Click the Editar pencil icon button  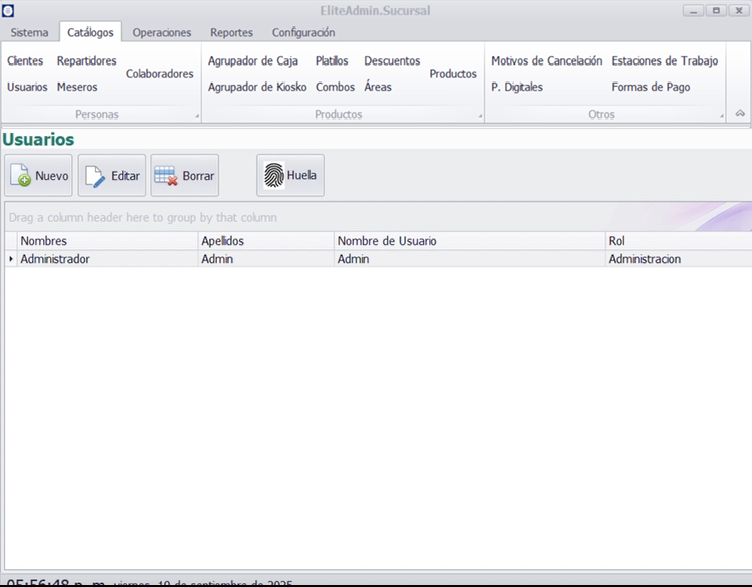coord(113,176)
